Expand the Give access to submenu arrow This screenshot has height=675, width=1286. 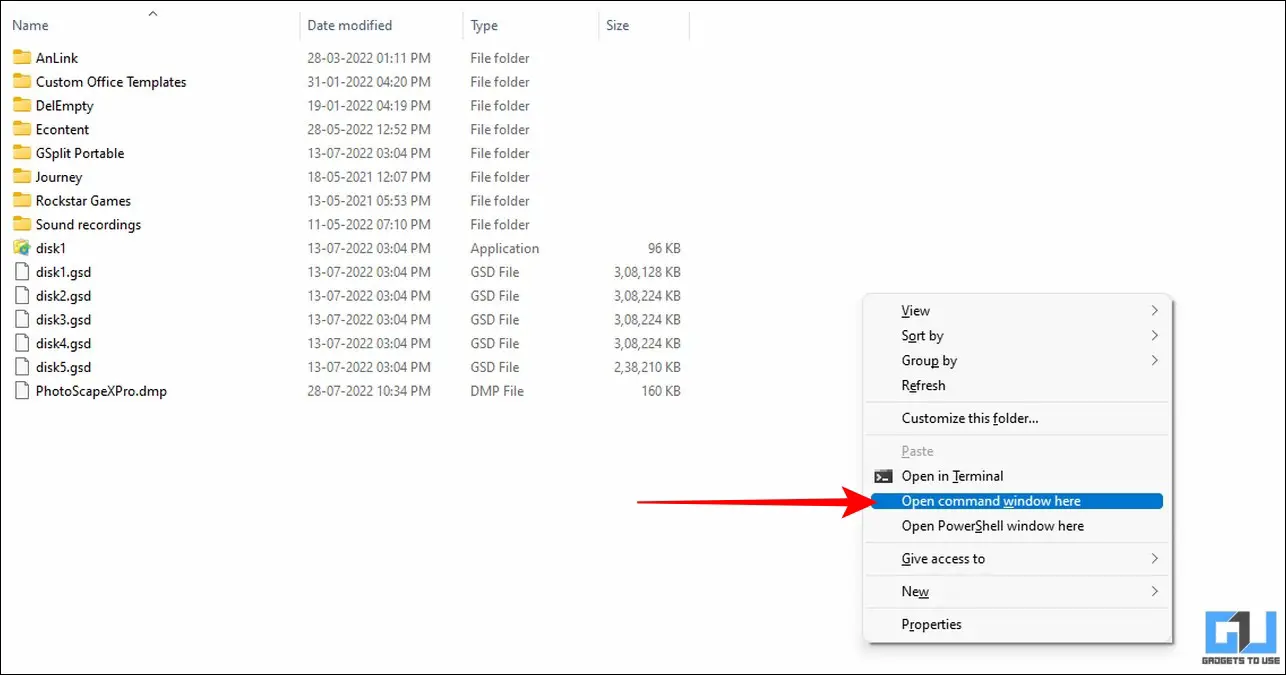coord(1154,558)
